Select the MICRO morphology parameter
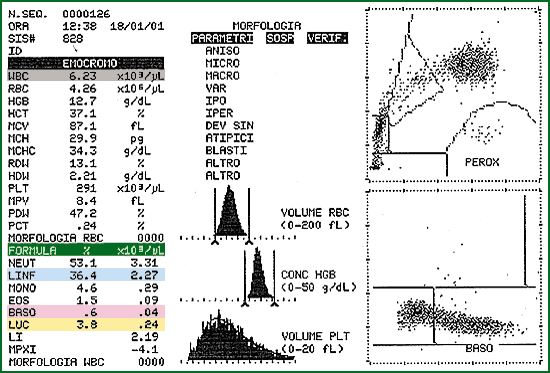Viewport: 550px width, 373px height. point(223,64)
